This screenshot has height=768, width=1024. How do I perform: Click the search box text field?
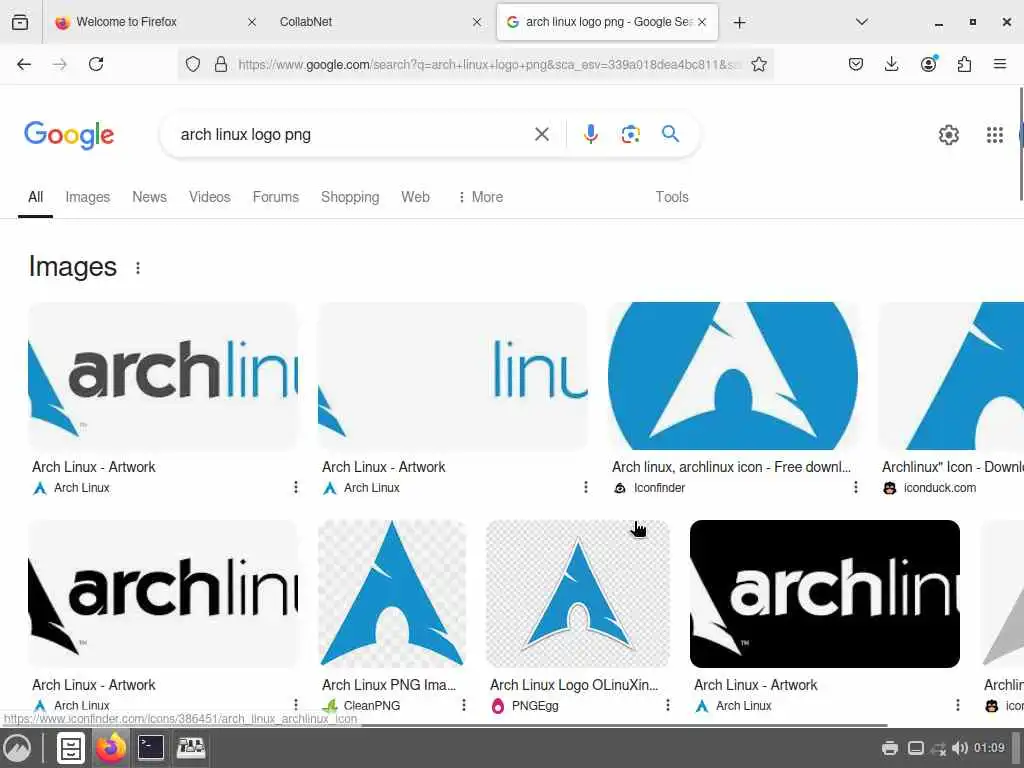pos(353,135)
